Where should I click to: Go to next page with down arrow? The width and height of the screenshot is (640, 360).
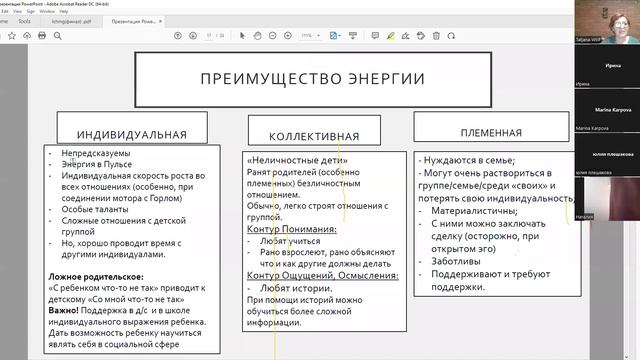pos(193,36)
